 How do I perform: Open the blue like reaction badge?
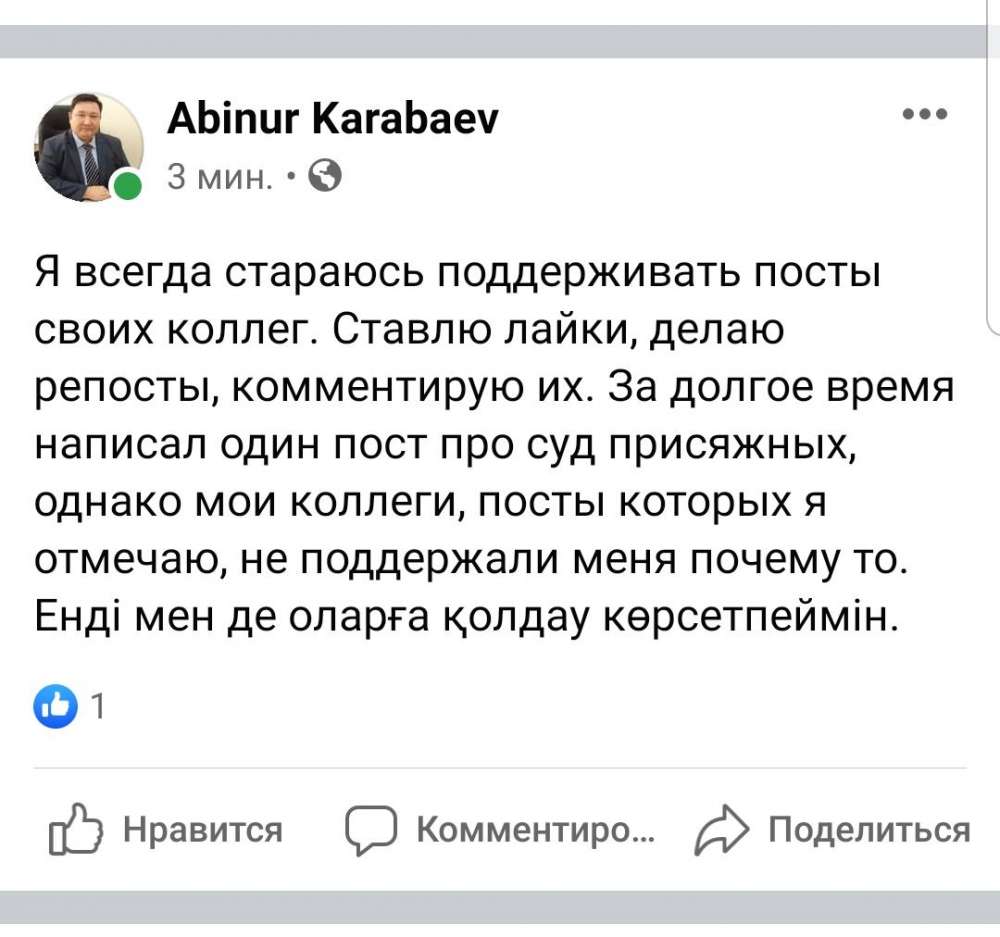coord(55,707)
